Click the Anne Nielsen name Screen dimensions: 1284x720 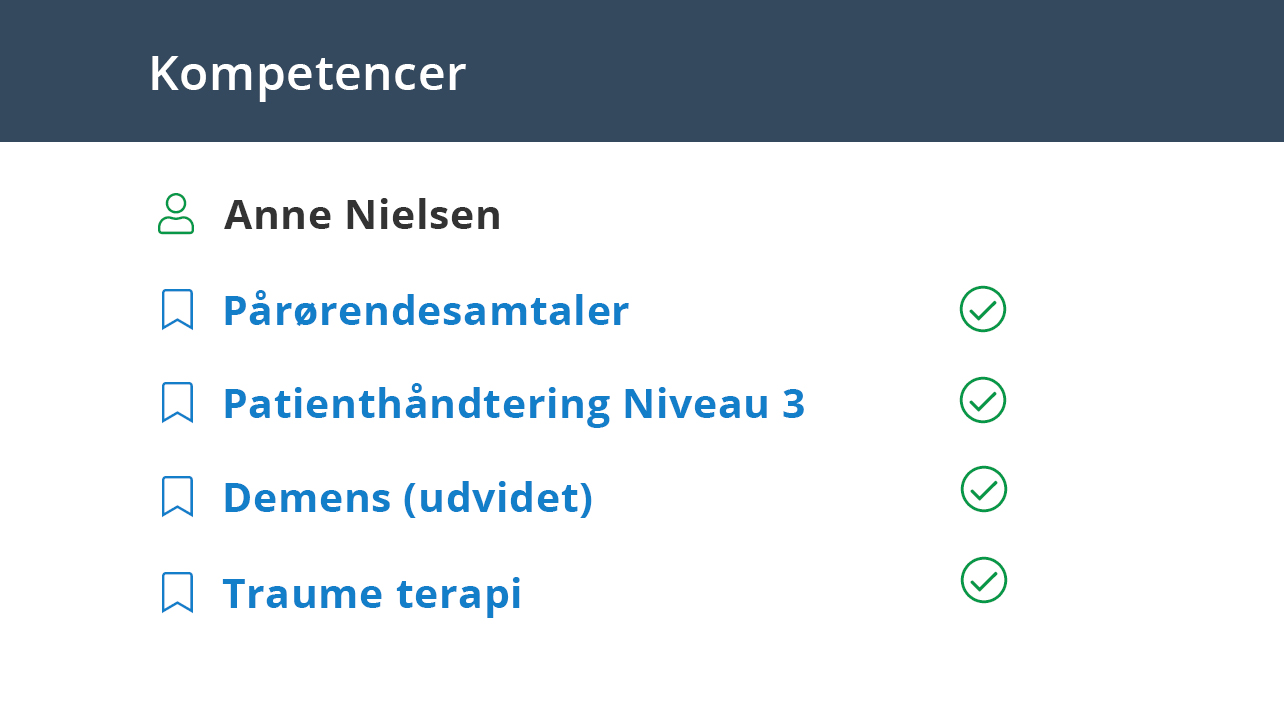363,215
